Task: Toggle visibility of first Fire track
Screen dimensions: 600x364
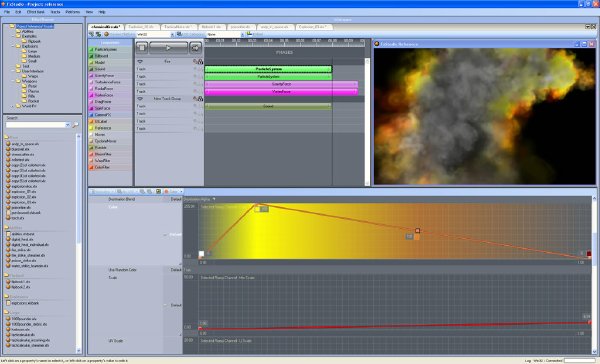Action: 195,69
